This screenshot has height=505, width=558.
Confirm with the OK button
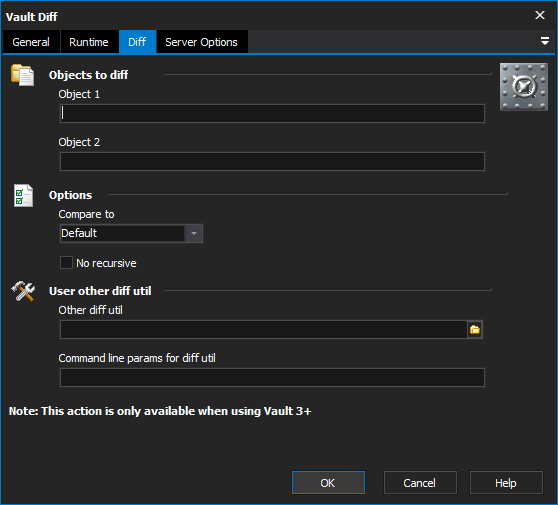pos(328,483)
